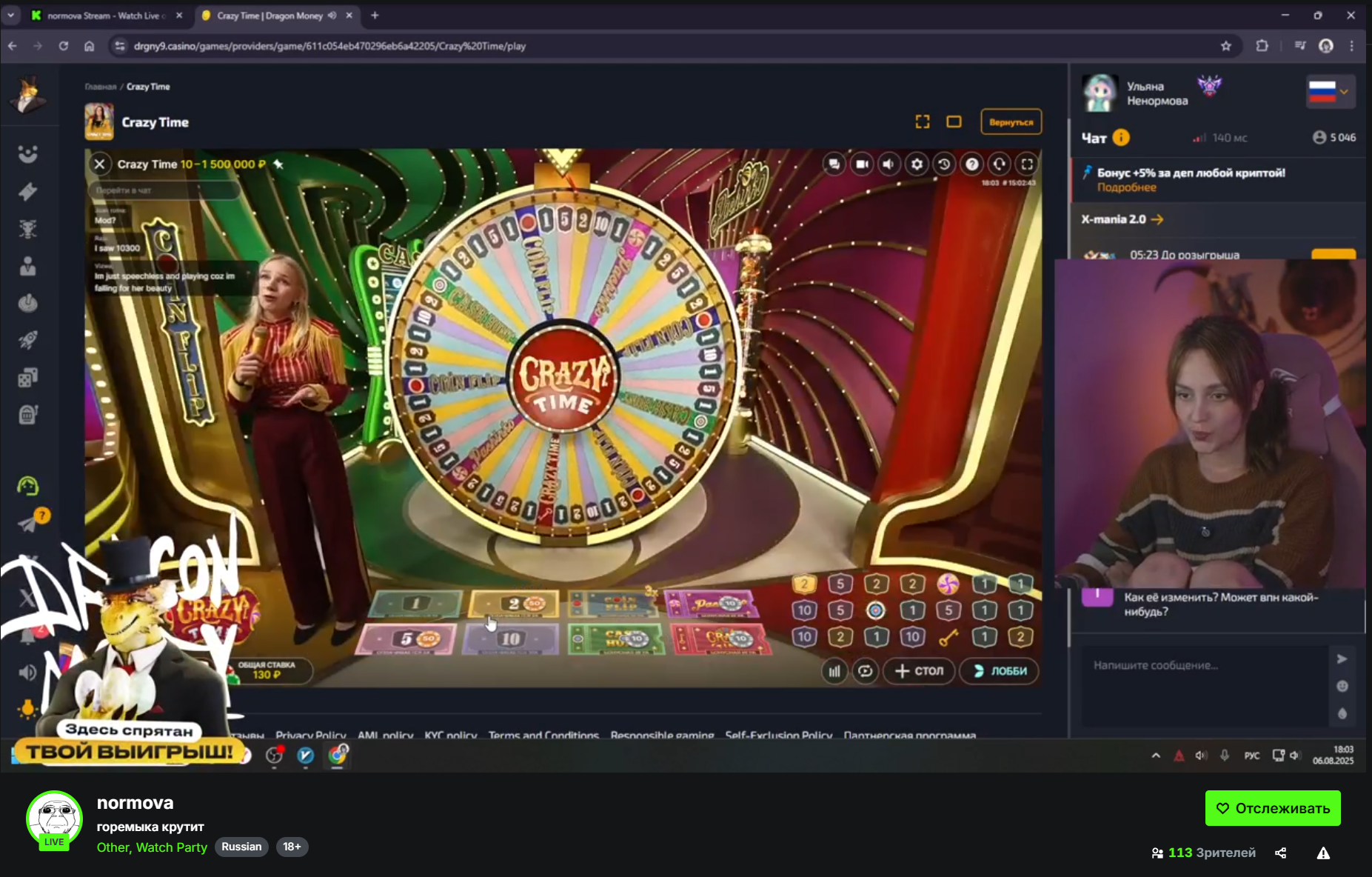Send the chat message arrow
This screenshot has height=877, width=1372.
[x=1342, y=659]
